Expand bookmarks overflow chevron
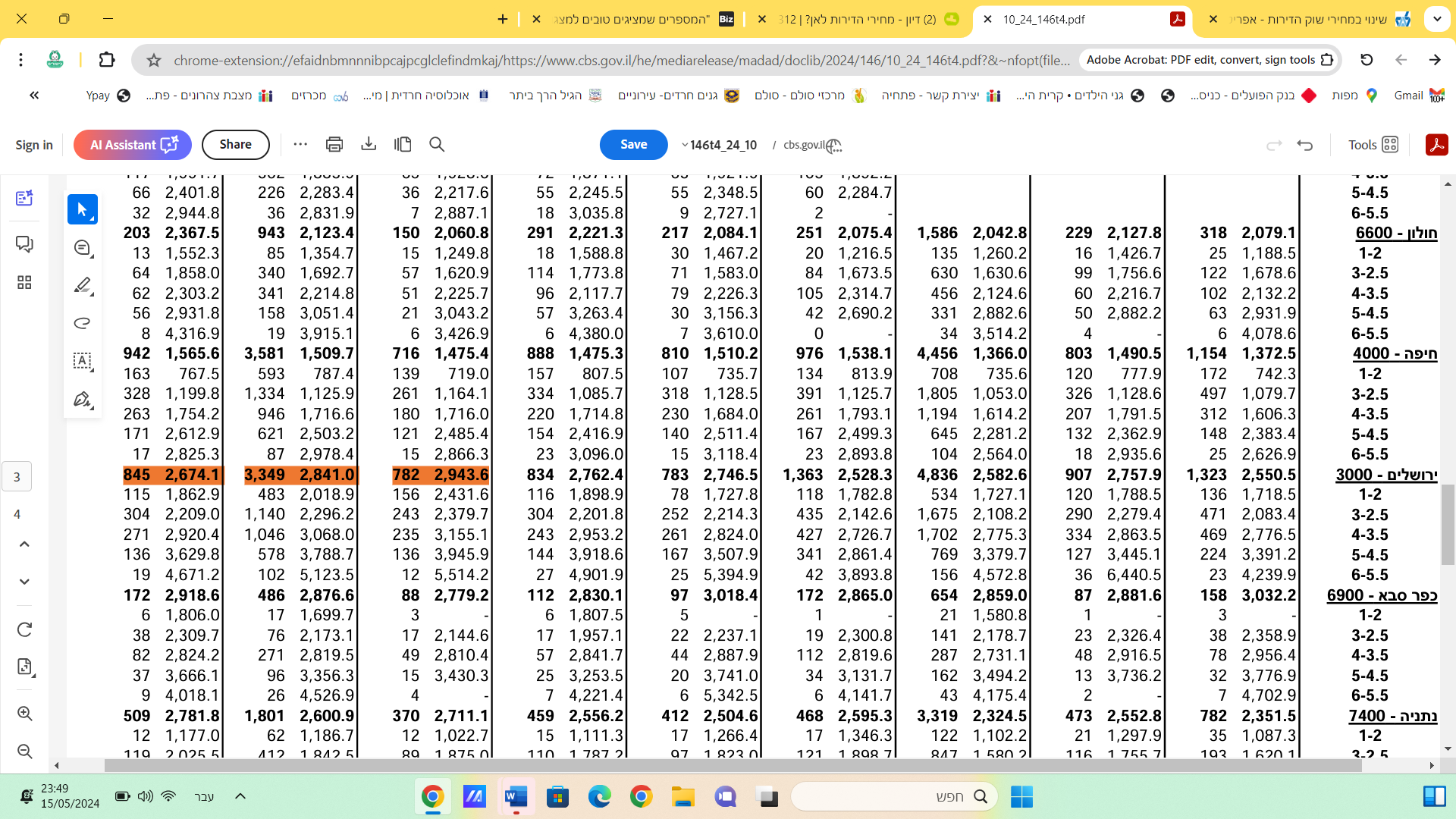This screenshot has width=1456, height=819. click(34, 95)
